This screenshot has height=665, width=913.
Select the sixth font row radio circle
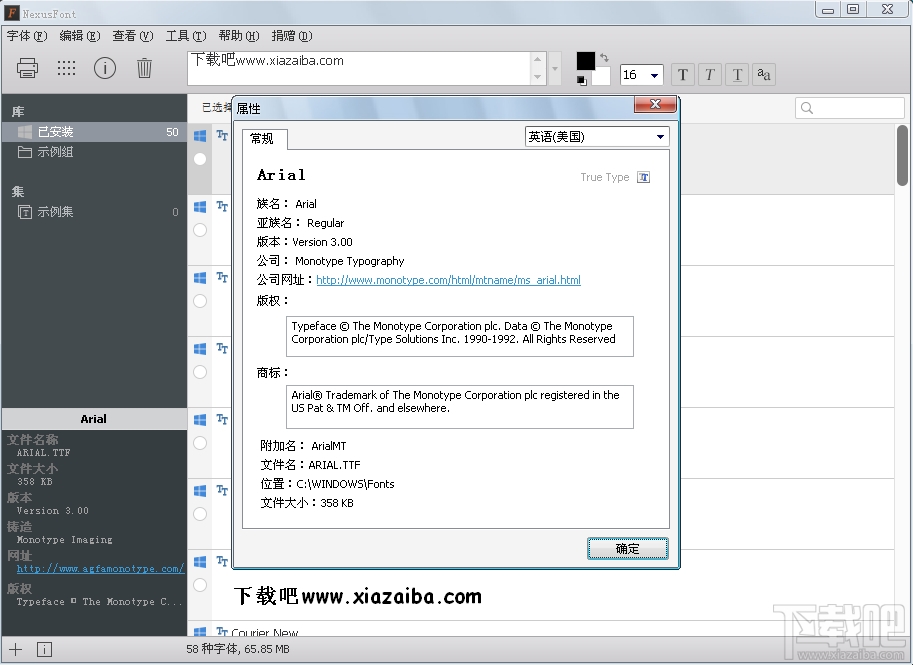coord(200,514)
